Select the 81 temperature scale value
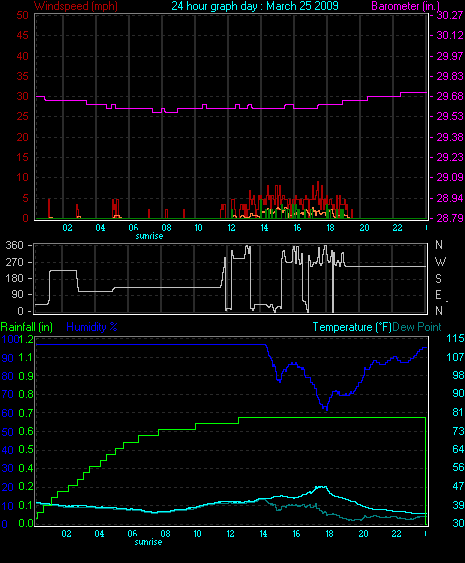465x563 pixels. point(458,412)
